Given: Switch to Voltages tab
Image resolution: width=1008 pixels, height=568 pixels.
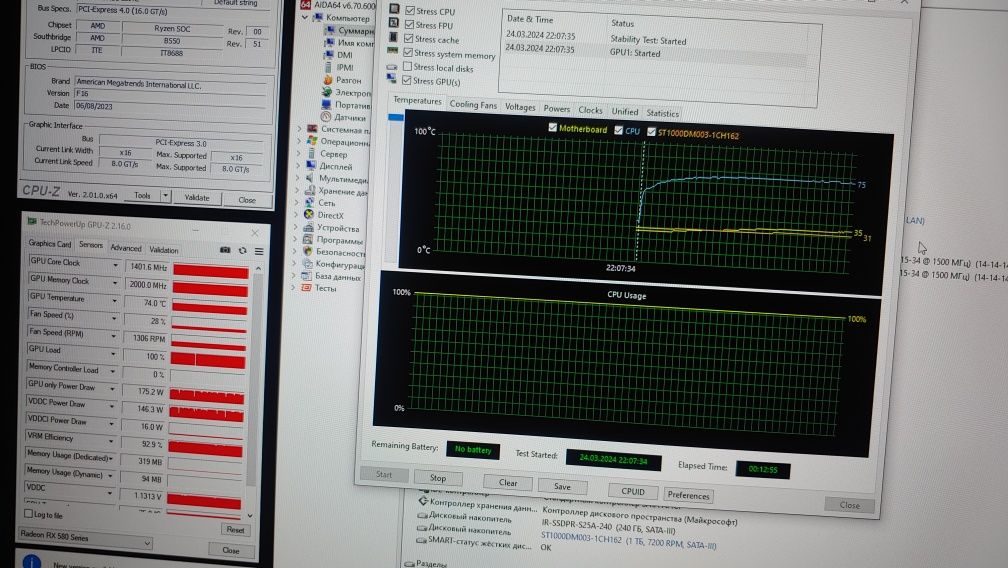Looking at the screenshot, I should (520, 107).
